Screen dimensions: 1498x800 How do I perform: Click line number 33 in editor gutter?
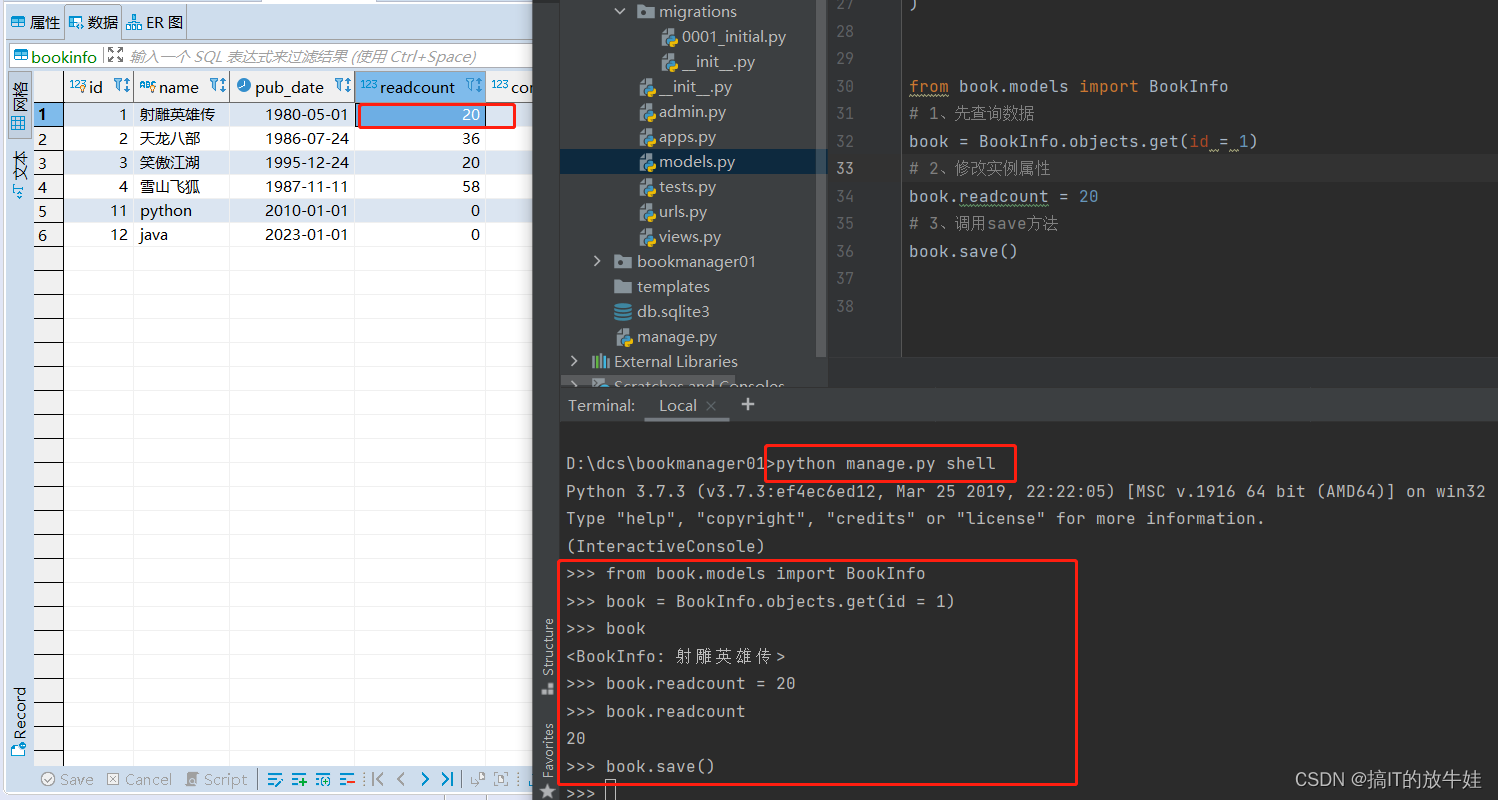844,168
